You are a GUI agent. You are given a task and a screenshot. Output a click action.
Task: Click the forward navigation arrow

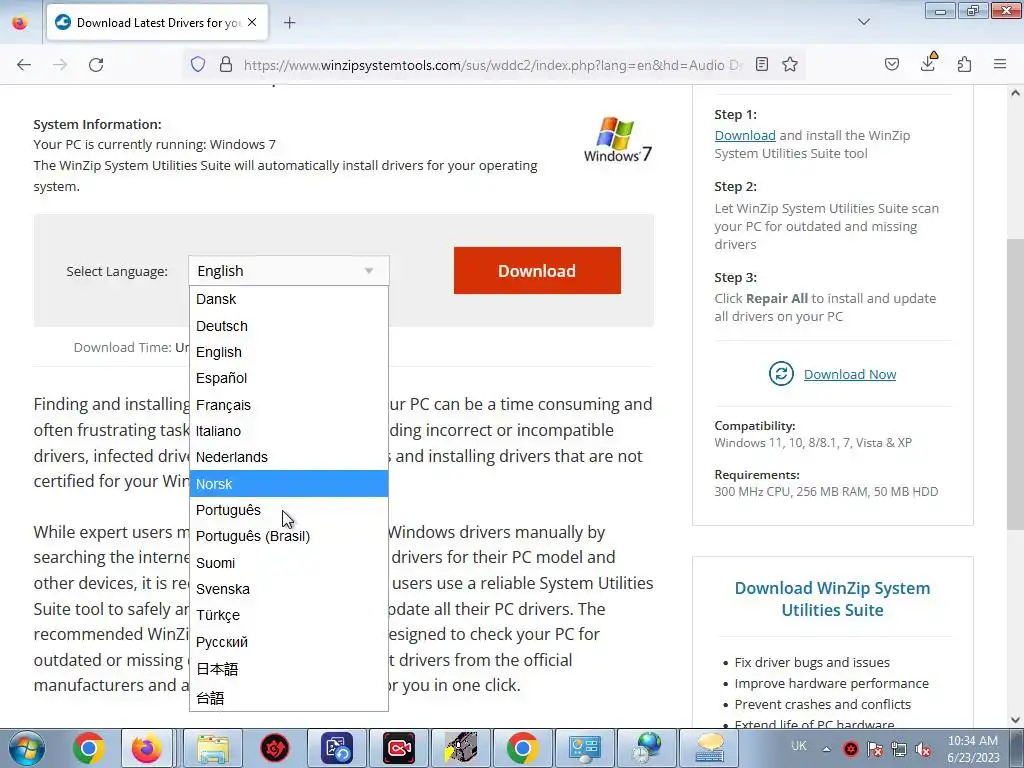(x=60, y=65)
